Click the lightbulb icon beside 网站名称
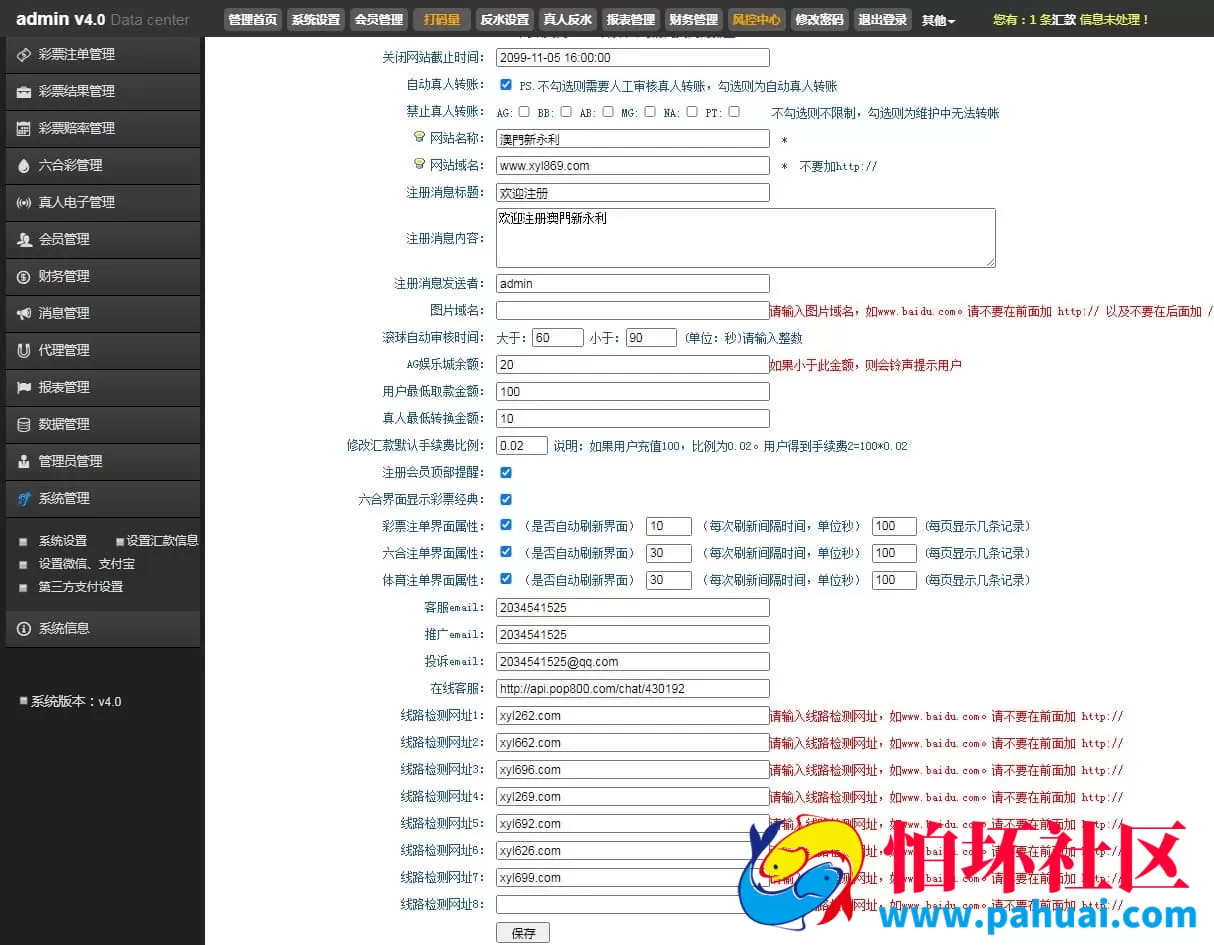 click(x=420, y=137)
